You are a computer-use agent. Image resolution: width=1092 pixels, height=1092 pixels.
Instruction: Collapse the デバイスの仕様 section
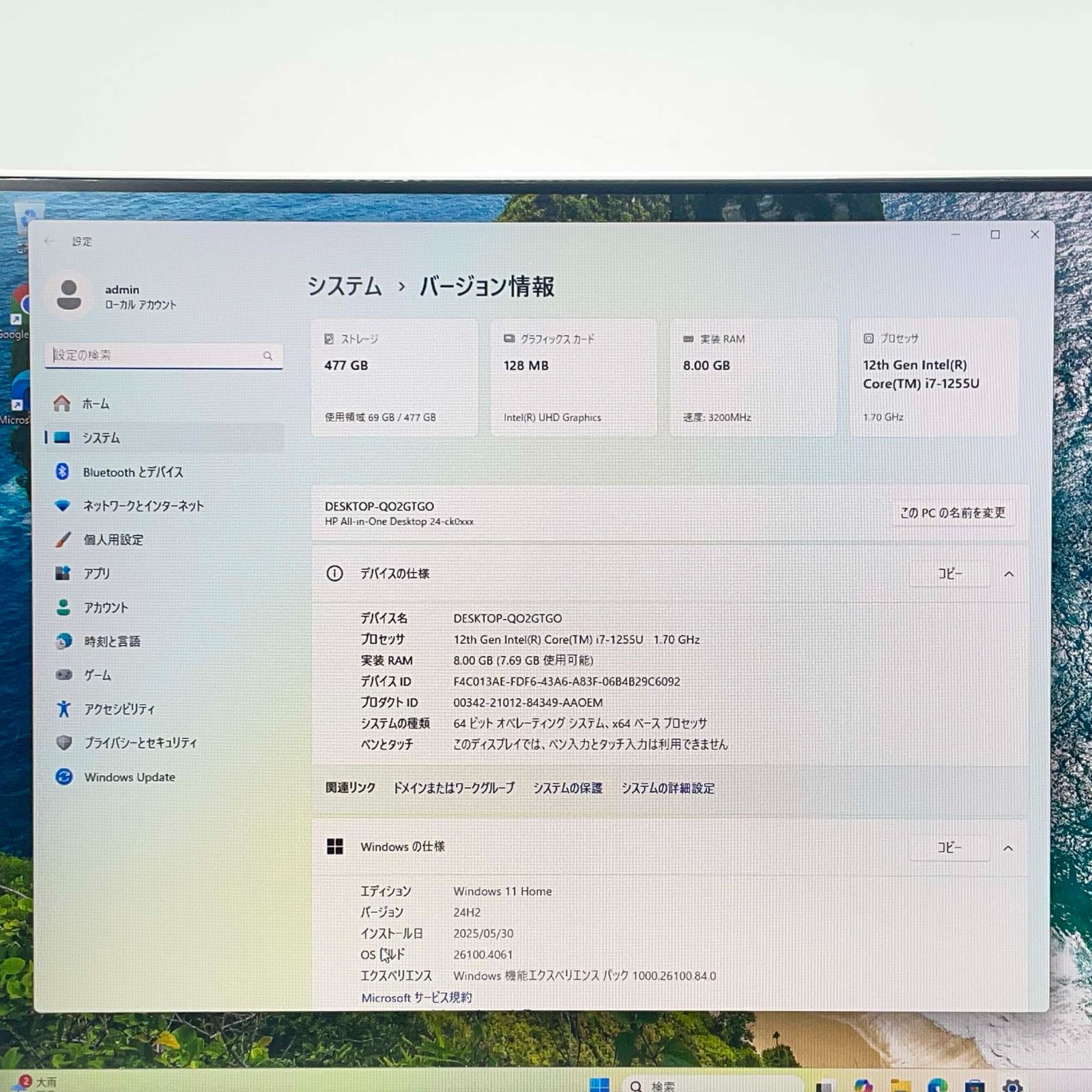[x=1009, y=574]
